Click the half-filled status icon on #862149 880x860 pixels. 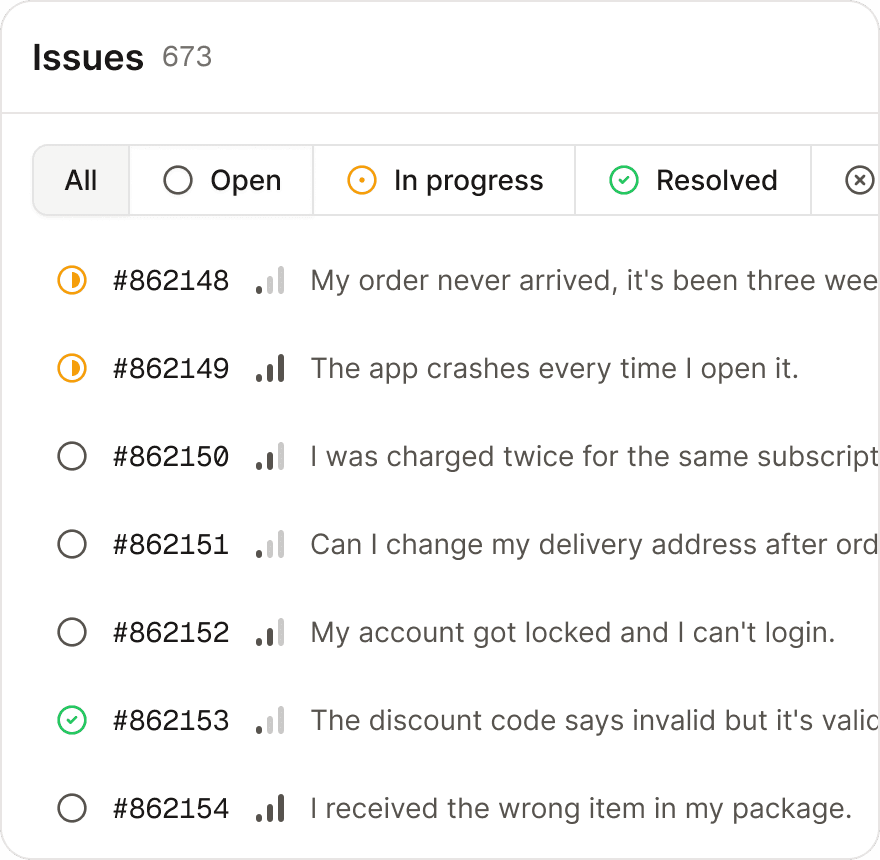click(x=72, y=368)
